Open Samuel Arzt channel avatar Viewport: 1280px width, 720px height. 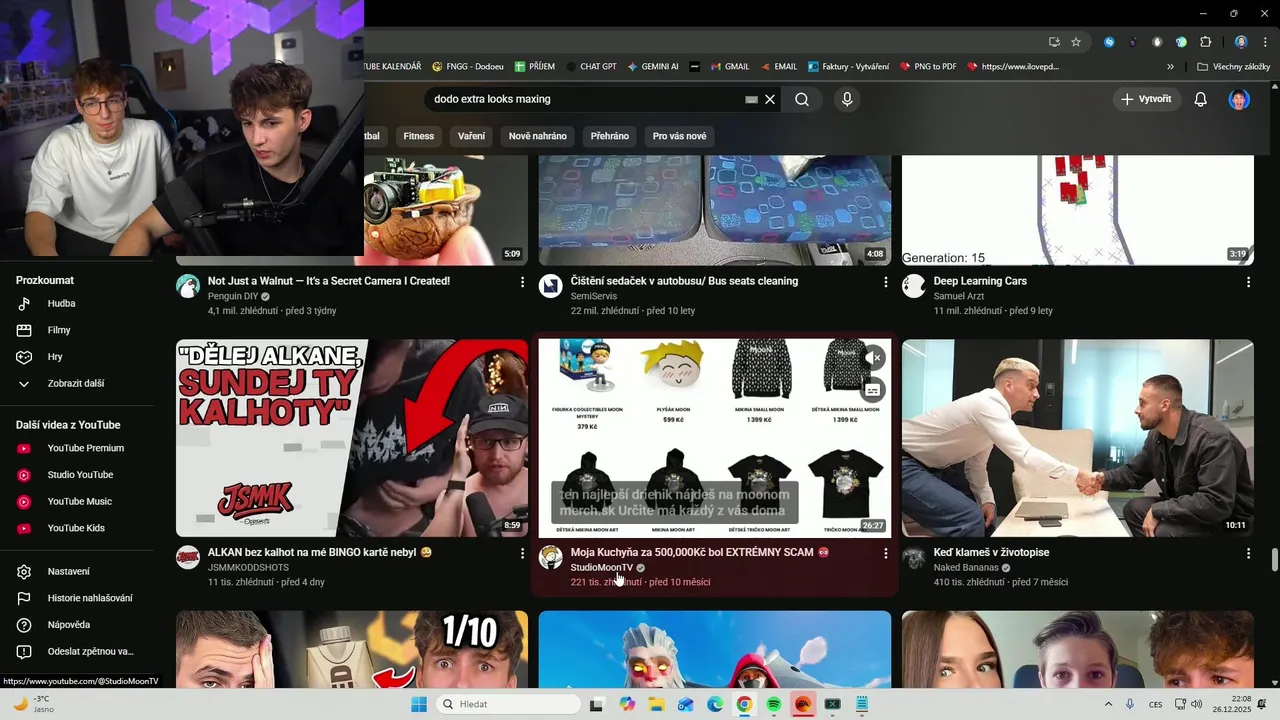914,287
